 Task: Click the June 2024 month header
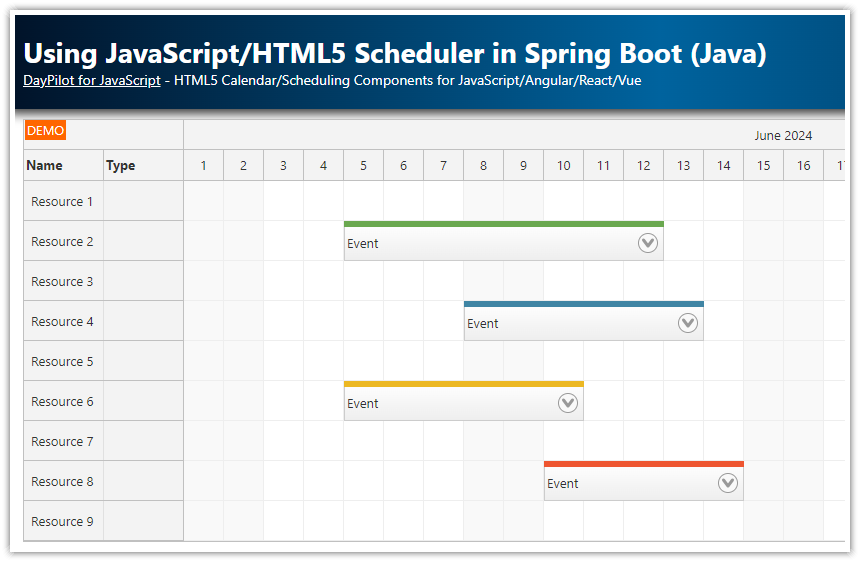coord(783,136)
